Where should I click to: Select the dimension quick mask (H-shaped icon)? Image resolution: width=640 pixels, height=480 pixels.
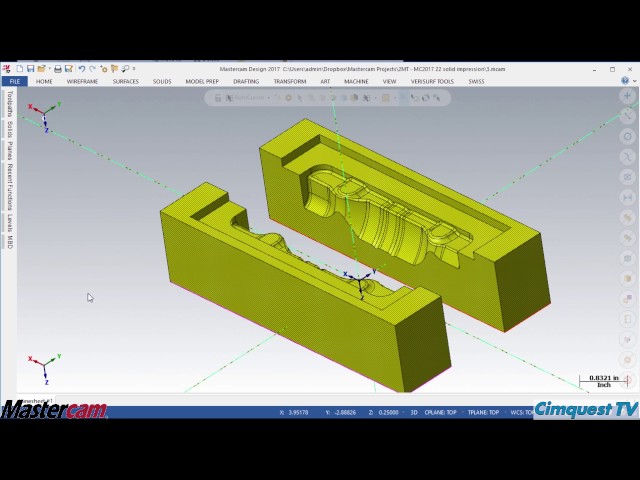627,198
